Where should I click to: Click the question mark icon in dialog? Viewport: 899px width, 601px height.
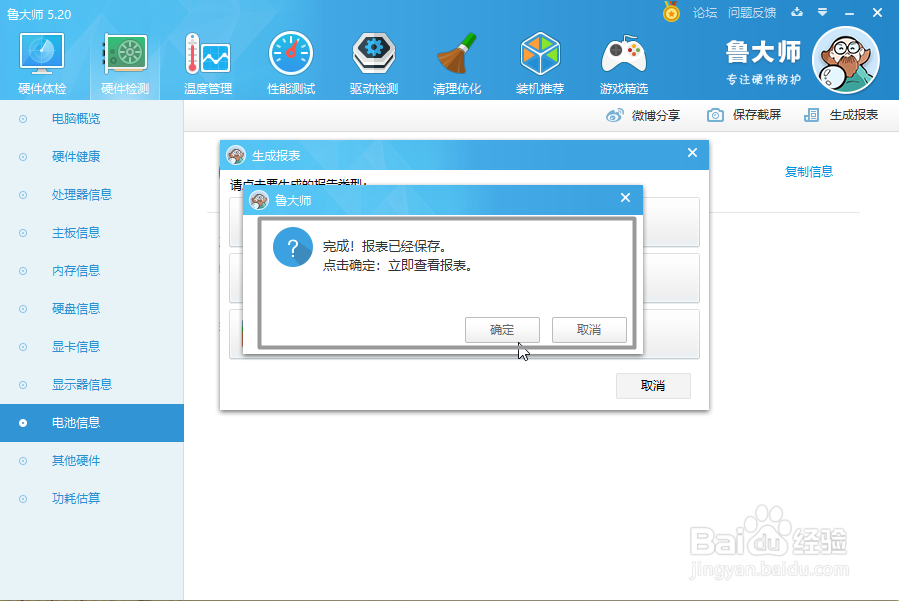click(x=292, y=247)
